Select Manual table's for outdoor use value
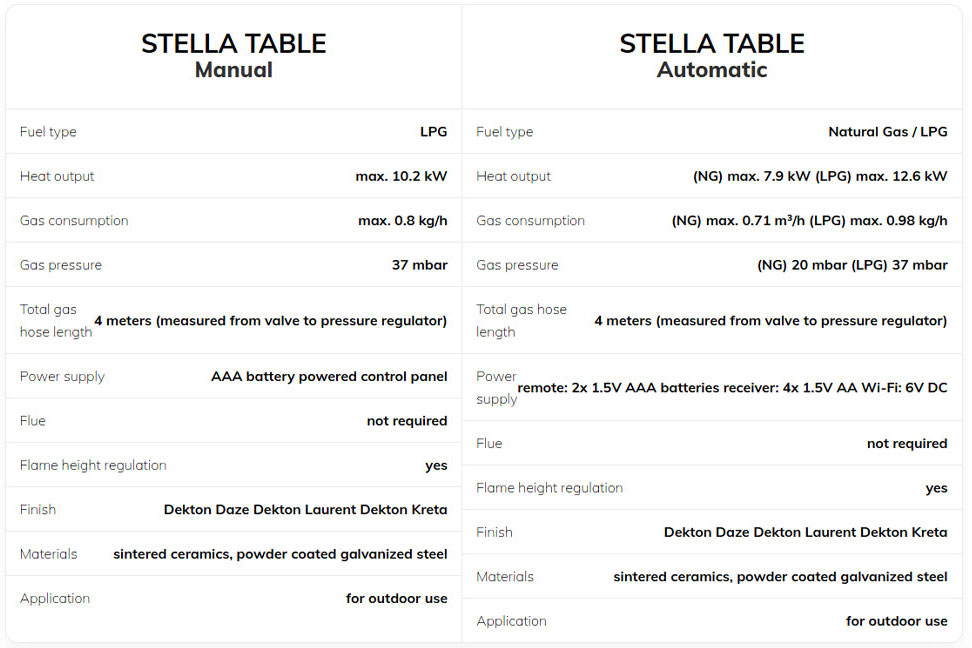The image size is (972, 648). click(x=396, y=599)
